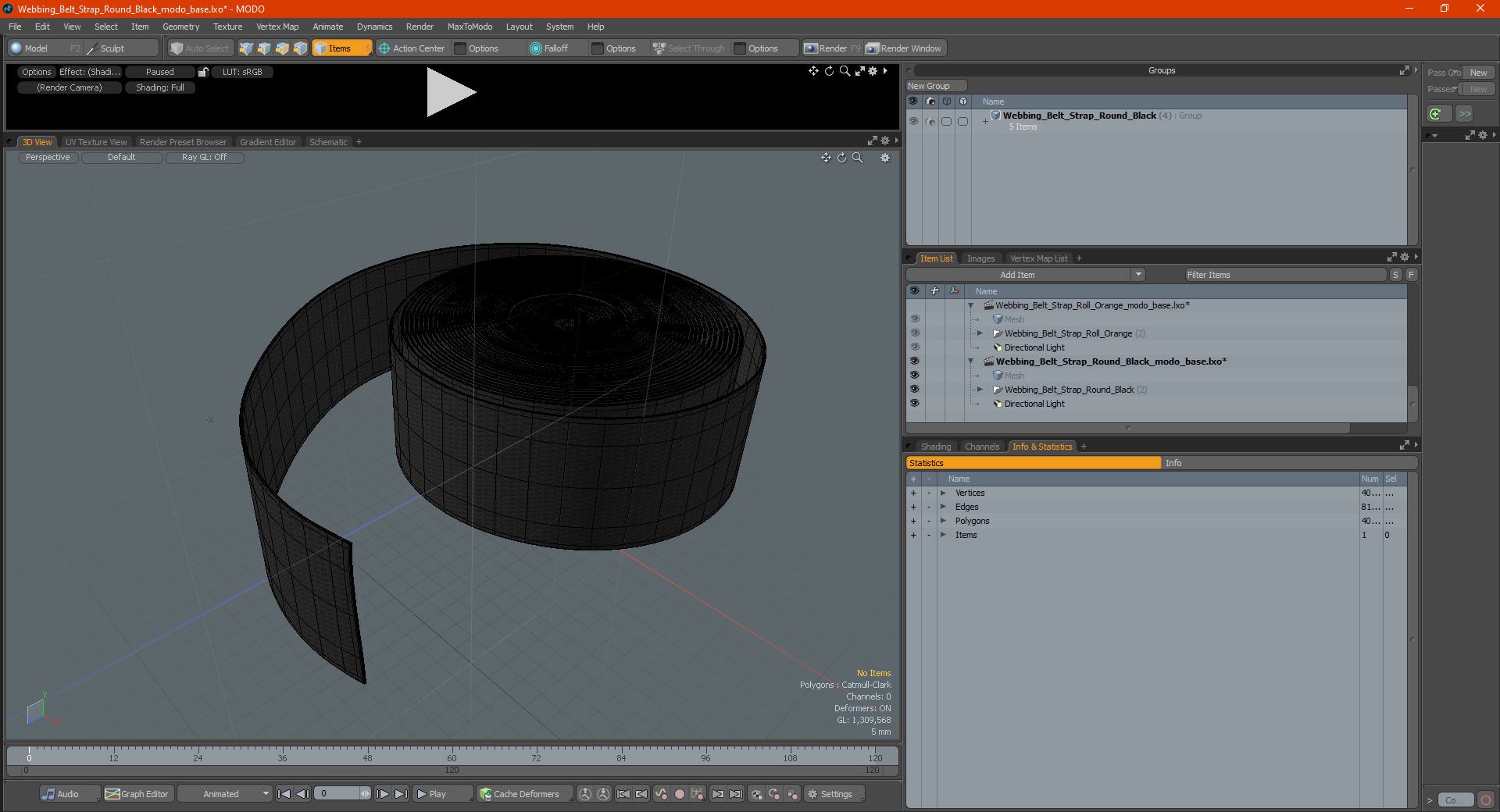Click Render F9 button

(832, 48)
